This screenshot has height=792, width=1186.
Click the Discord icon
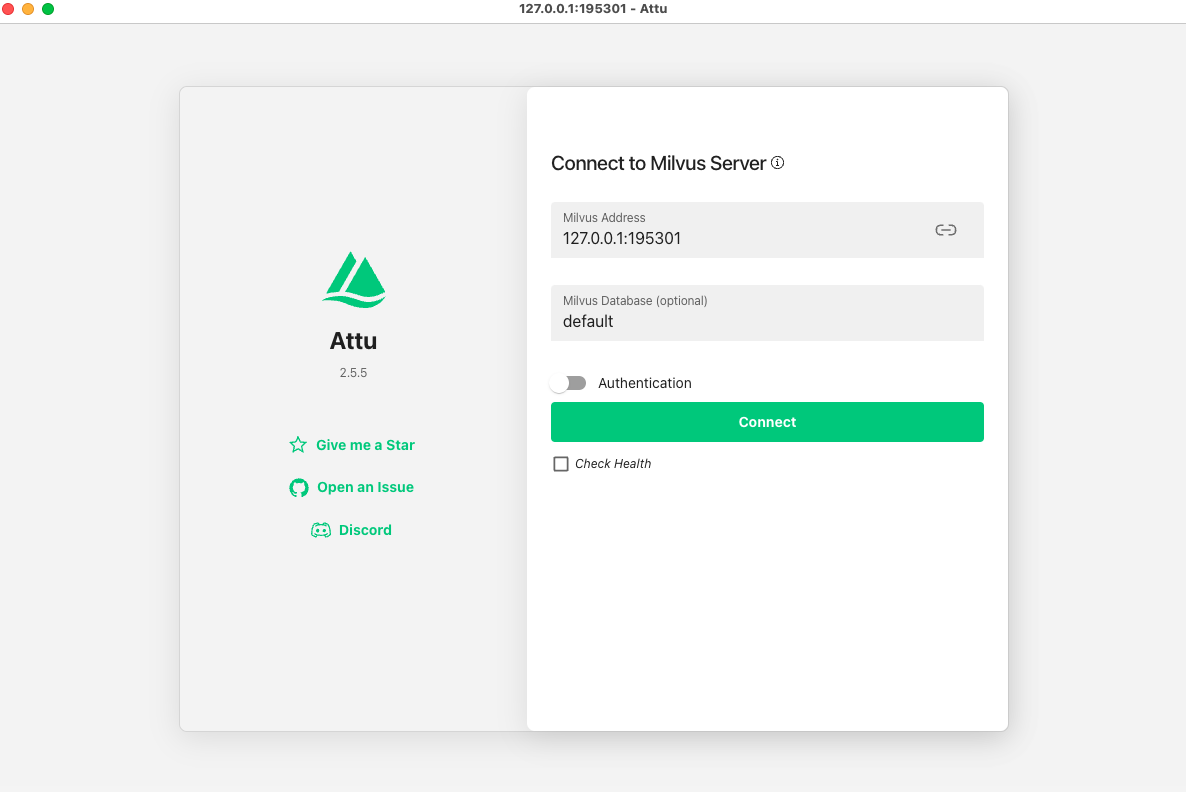coord(321,530)
